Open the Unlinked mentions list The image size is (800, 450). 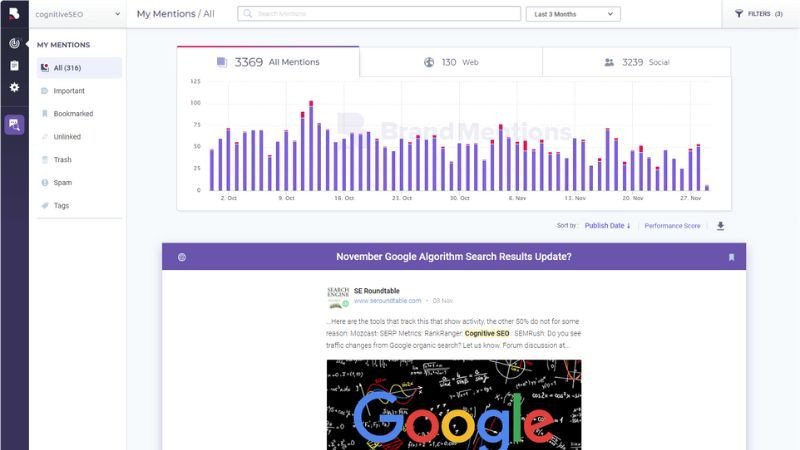pos(67,137)
